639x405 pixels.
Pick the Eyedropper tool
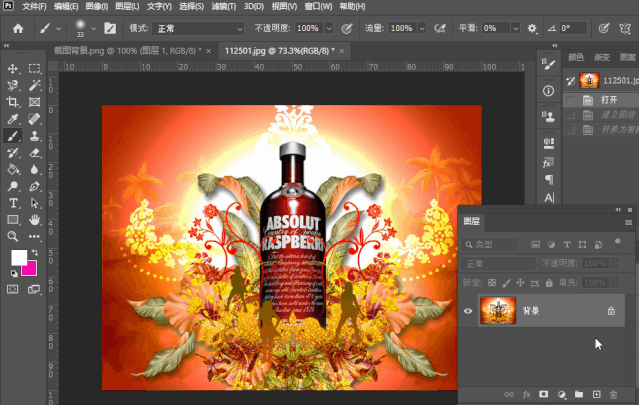tap(13, 119)
